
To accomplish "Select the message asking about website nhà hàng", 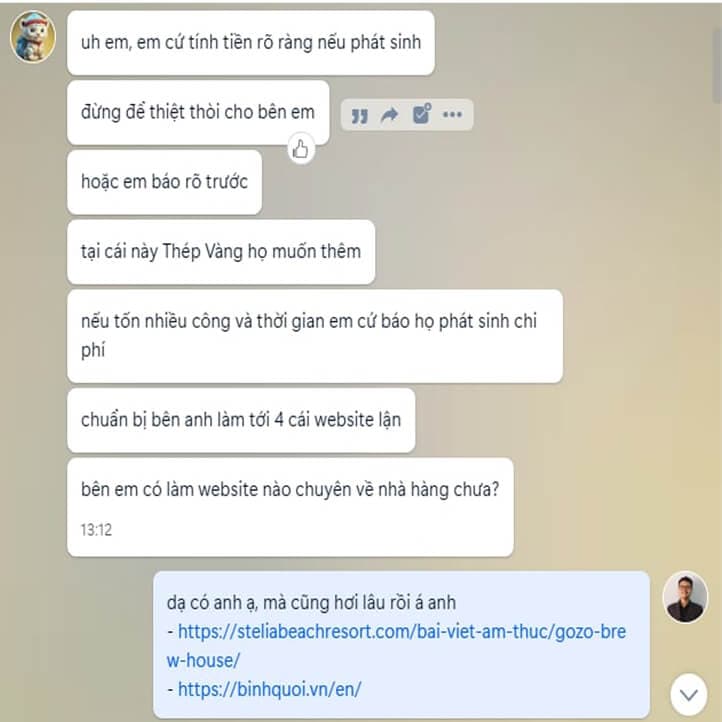I will tap(290, 507).
